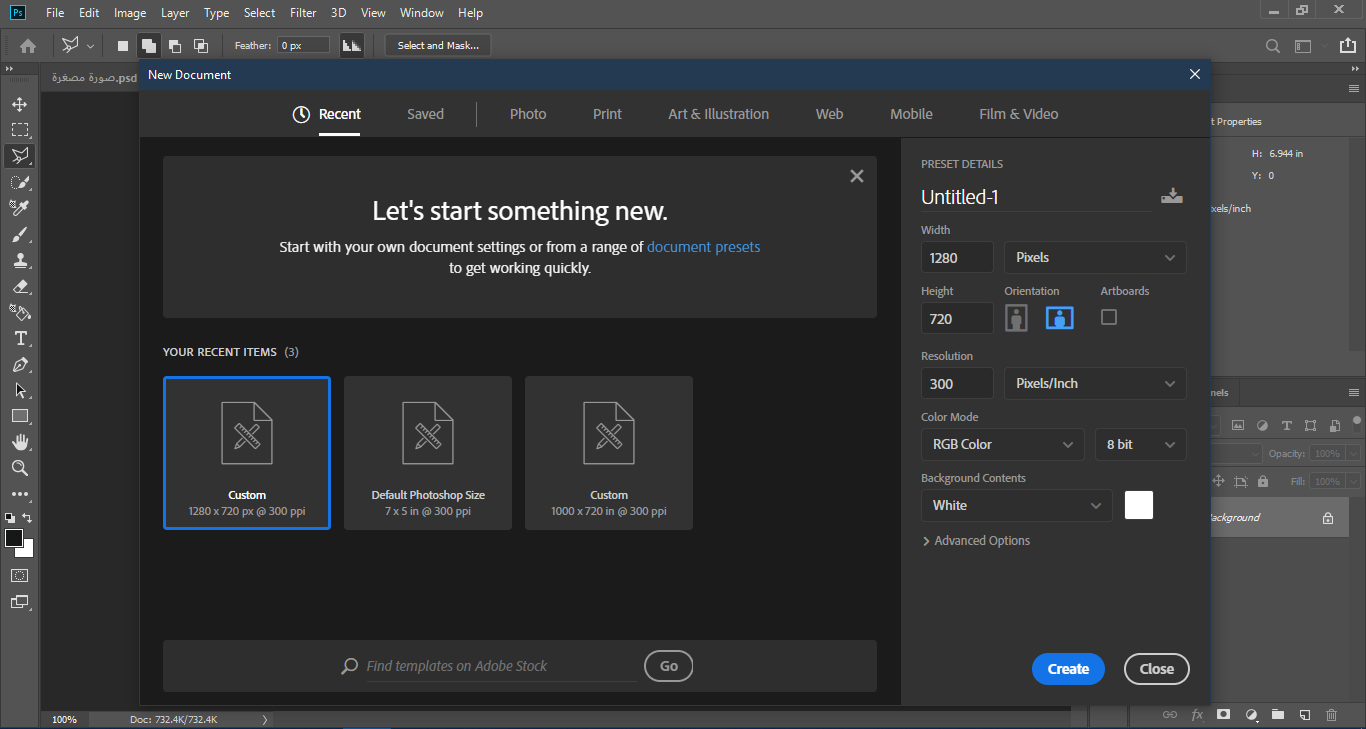Click the Go button for Adobe Stock
Screen dimensions: 1366x729
[x=669, y=666]
